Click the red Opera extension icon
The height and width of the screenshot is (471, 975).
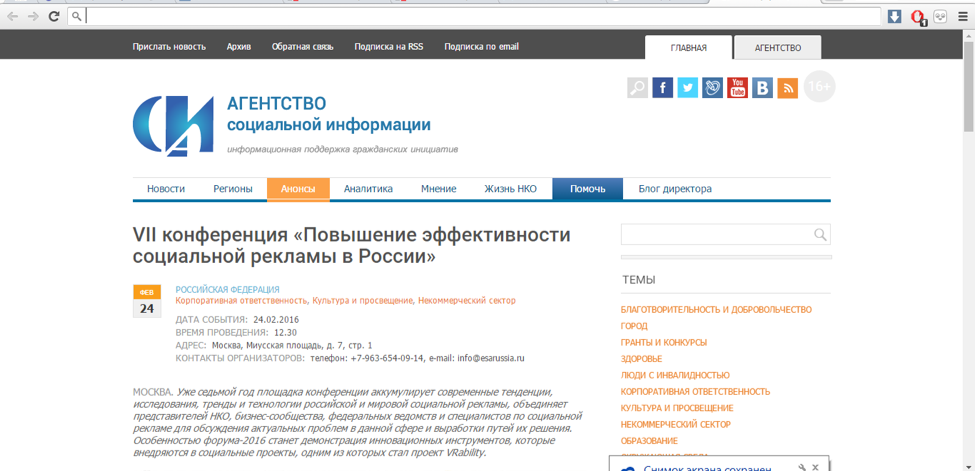click(x=917, y=17)
